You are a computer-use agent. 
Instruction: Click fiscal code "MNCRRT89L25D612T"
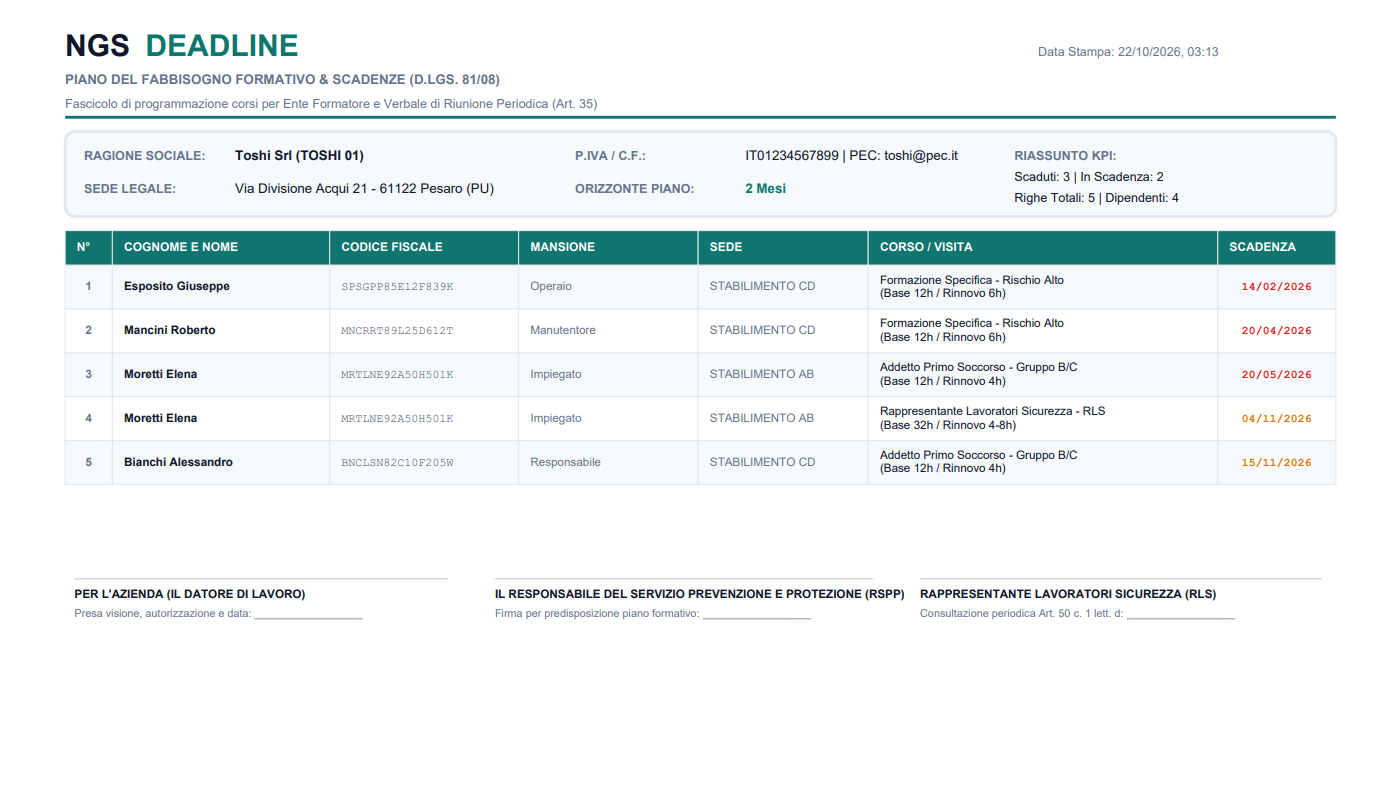click(397, 331)
